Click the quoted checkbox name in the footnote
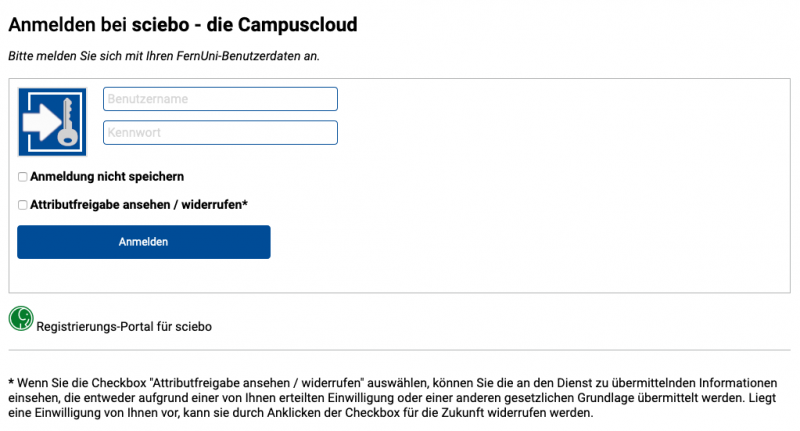The height and width of the screenshot is (431, 800). (x=257, y=383)
